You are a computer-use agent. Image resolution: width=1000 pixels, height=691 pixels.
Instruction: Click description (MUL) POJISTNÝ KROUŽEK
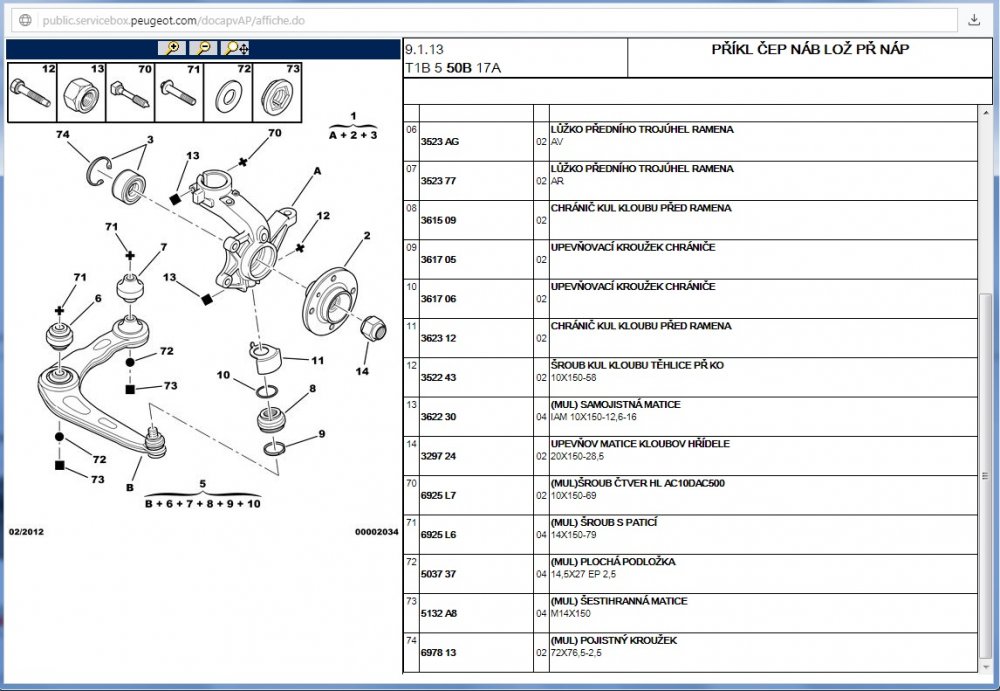coord(614,641)
